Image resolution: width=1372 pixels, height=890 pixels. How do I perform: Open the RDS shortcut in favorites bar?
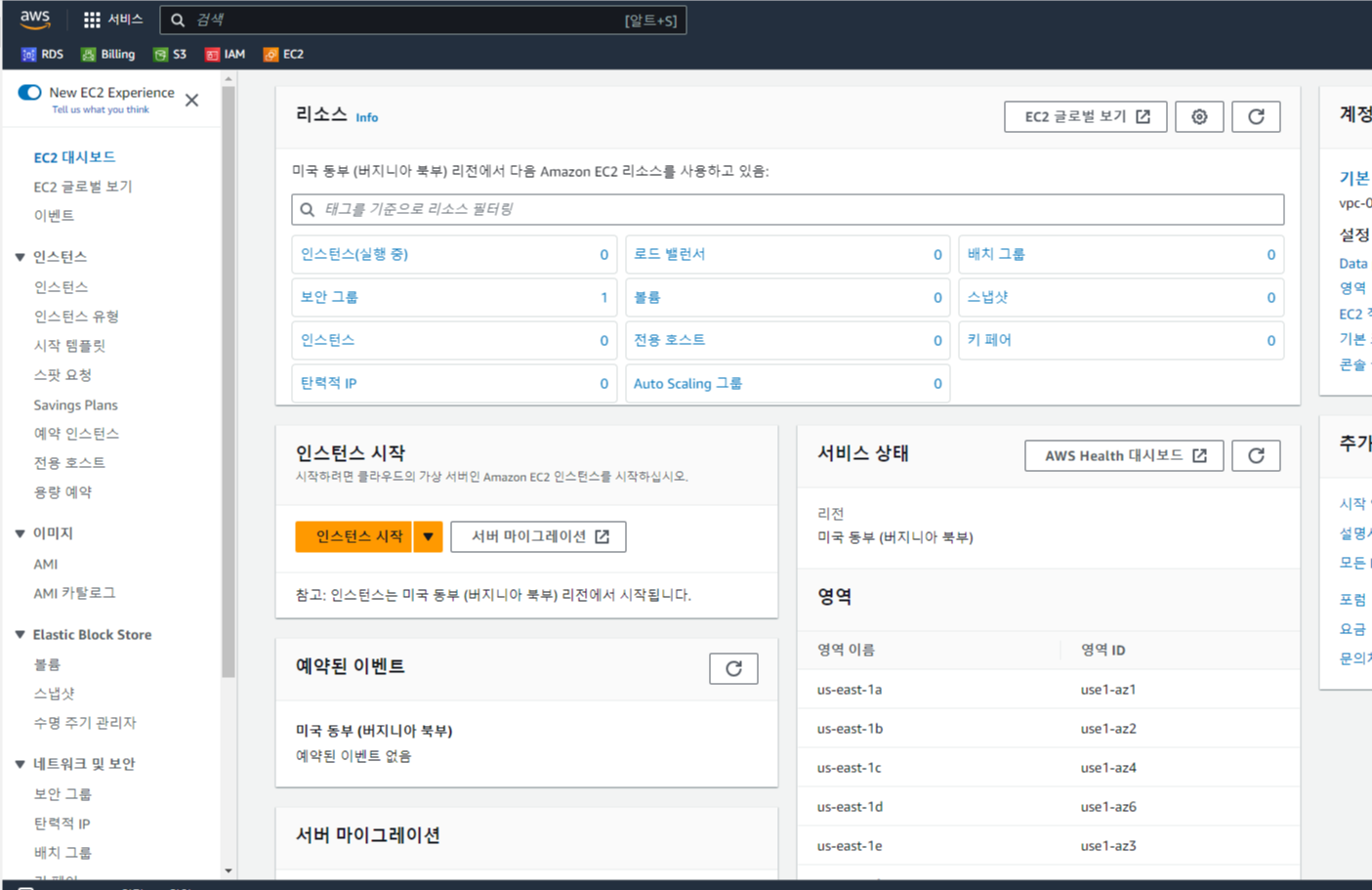[43, 55]
